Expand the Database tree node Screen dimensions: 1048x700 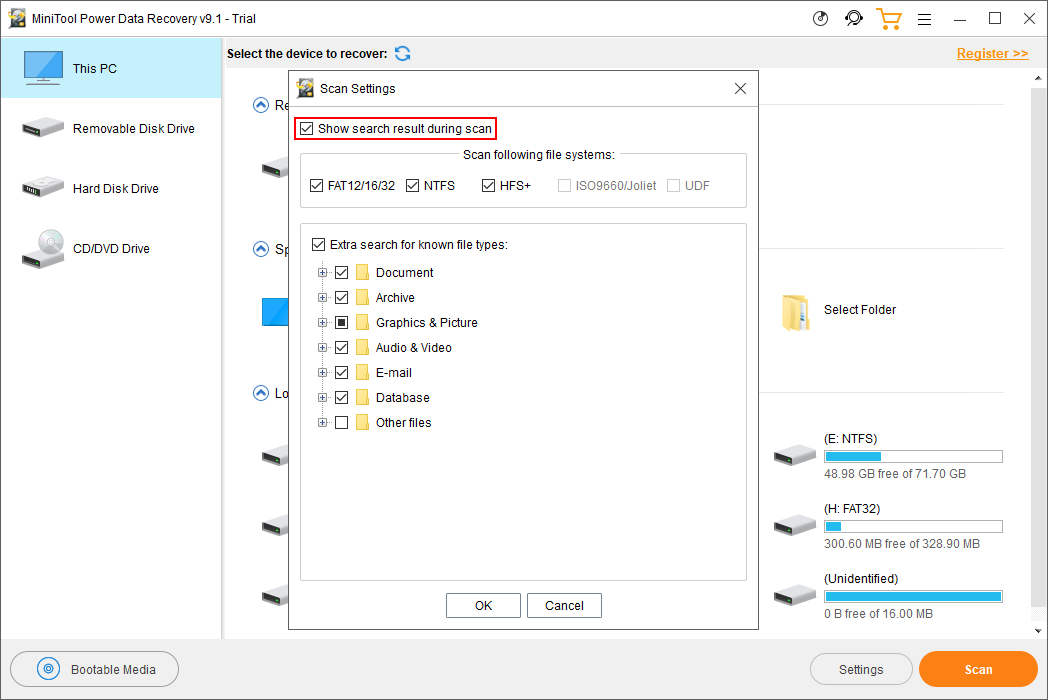pyautogui.click(x=322, y=397)
